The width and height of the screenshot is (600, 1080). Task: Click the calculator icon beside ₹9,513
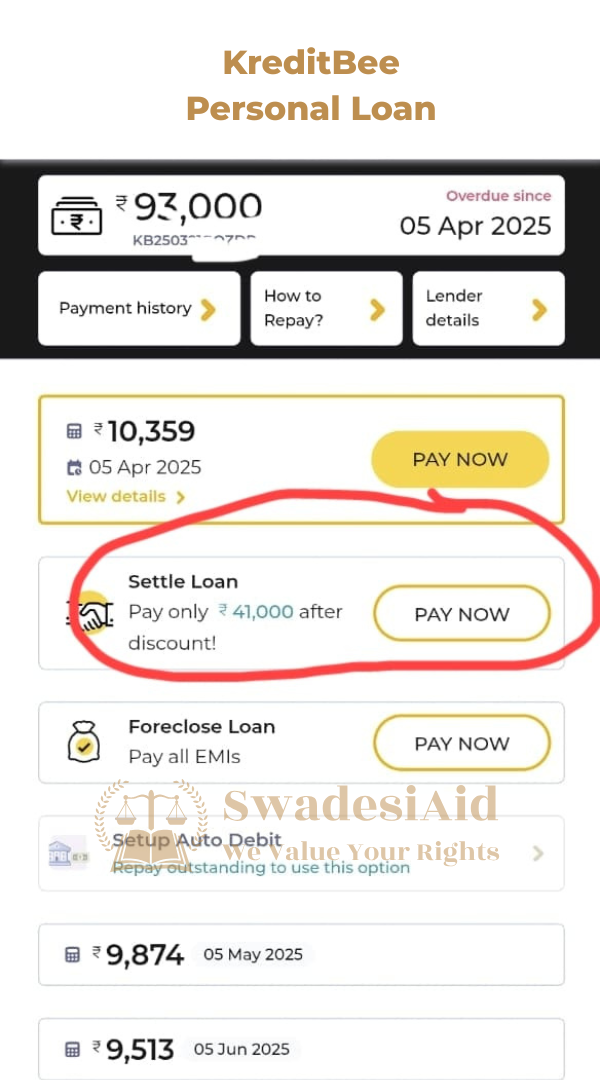72,1049
